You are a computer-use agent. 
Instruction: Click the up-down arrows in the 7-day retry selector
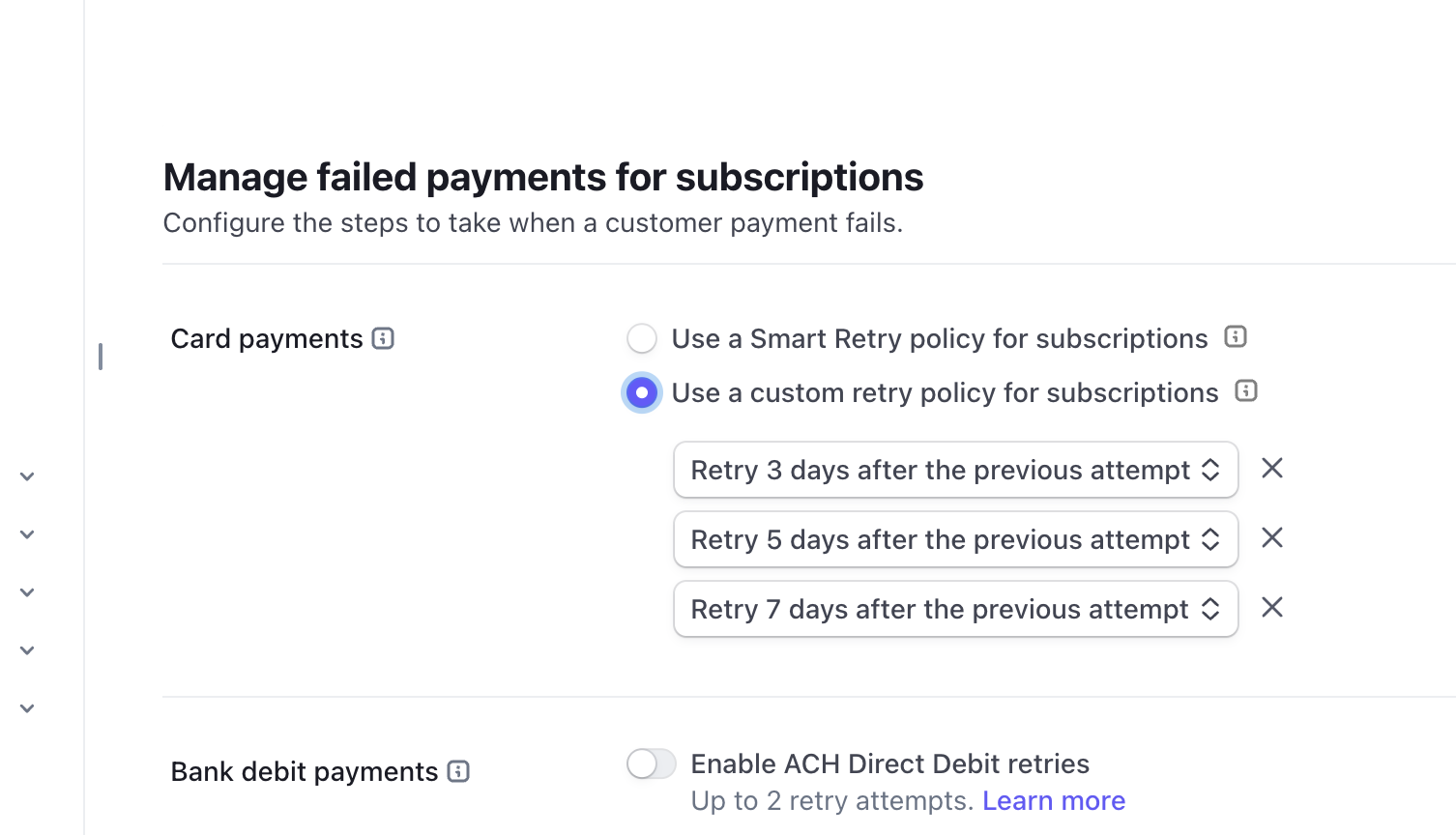1209,609
